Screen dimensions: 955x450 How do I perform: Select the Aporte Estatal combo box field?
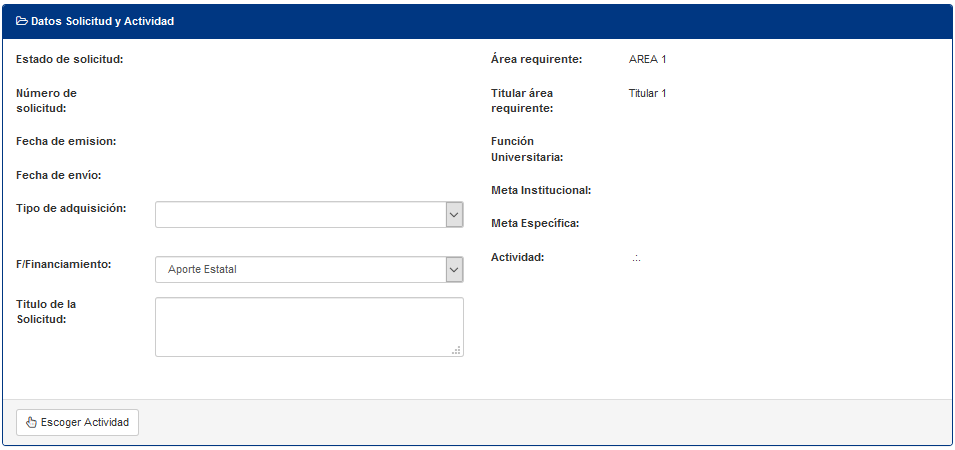click(309, 270)
